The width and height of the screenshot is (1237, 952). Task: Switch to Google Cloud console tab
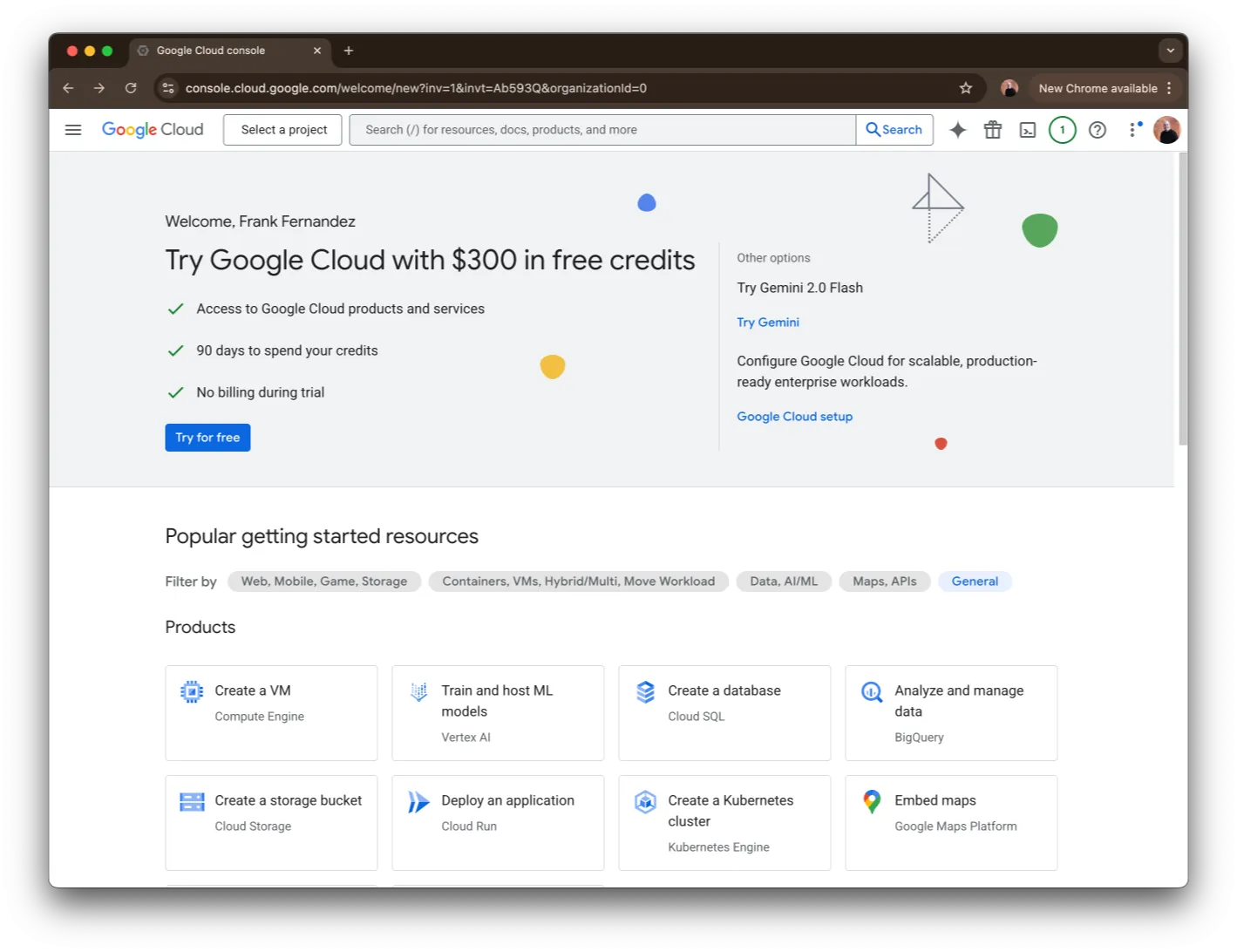pyautogui.click(x=230, y=51)
